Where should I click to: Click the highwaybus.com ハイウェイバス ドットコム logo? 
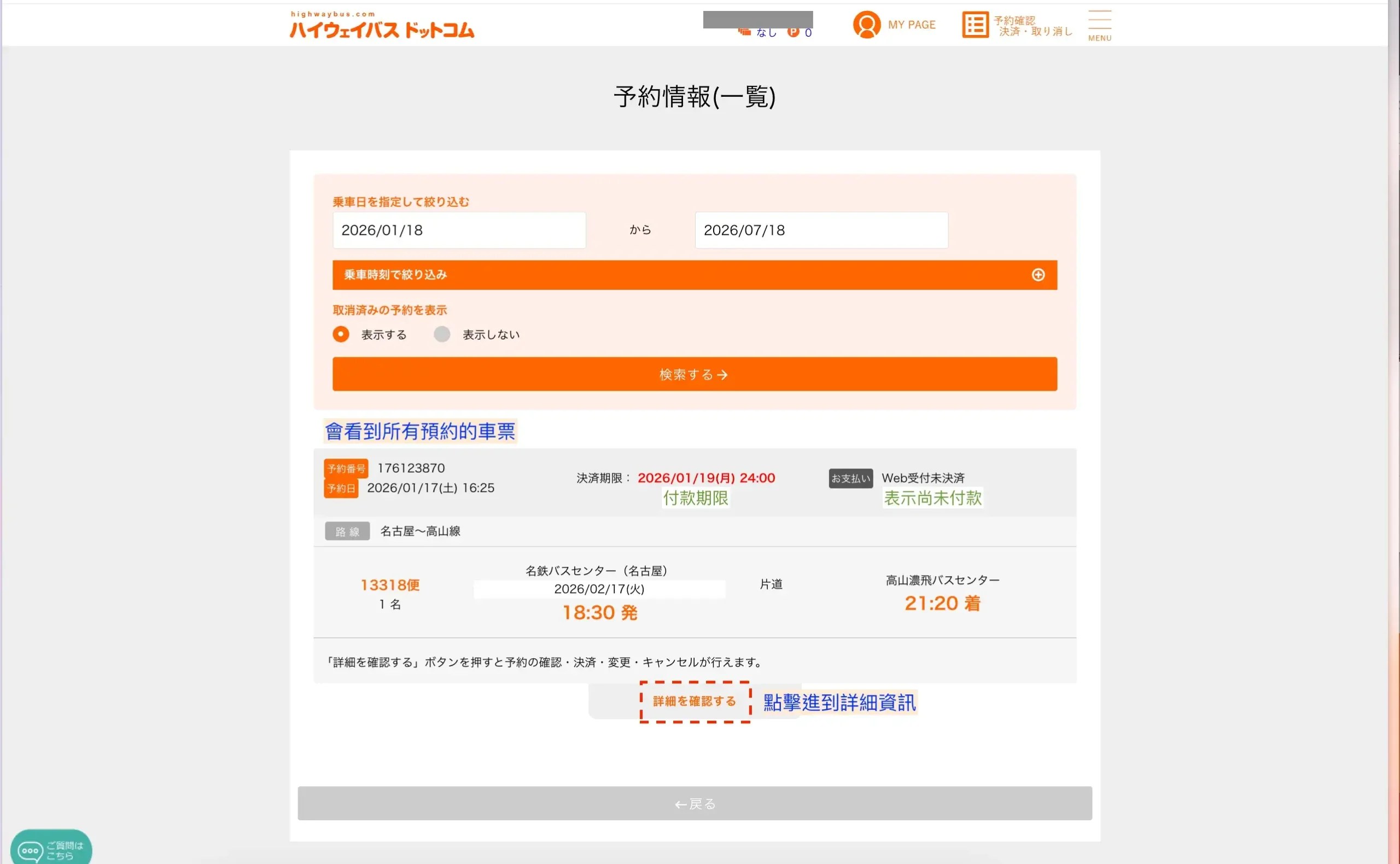point(381,26)
